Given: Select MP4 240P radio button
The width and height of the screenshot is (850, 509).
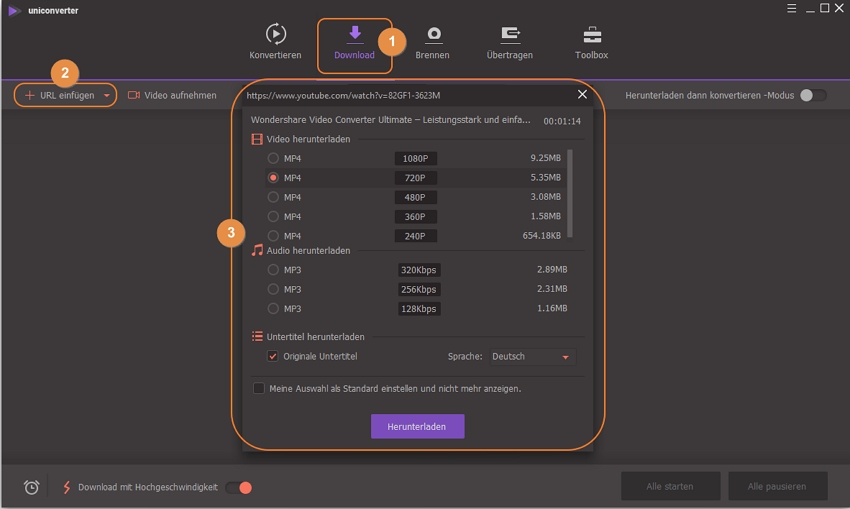Looking at the screenshot, I should (x=273, y=236).
